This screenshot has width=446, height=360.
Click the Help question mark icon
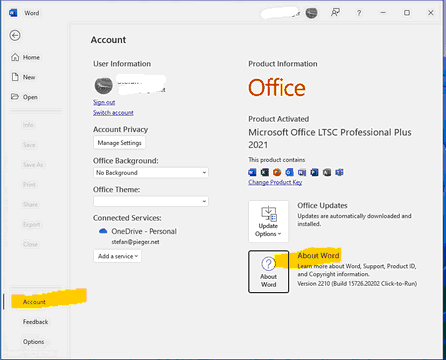click(359, 13)
